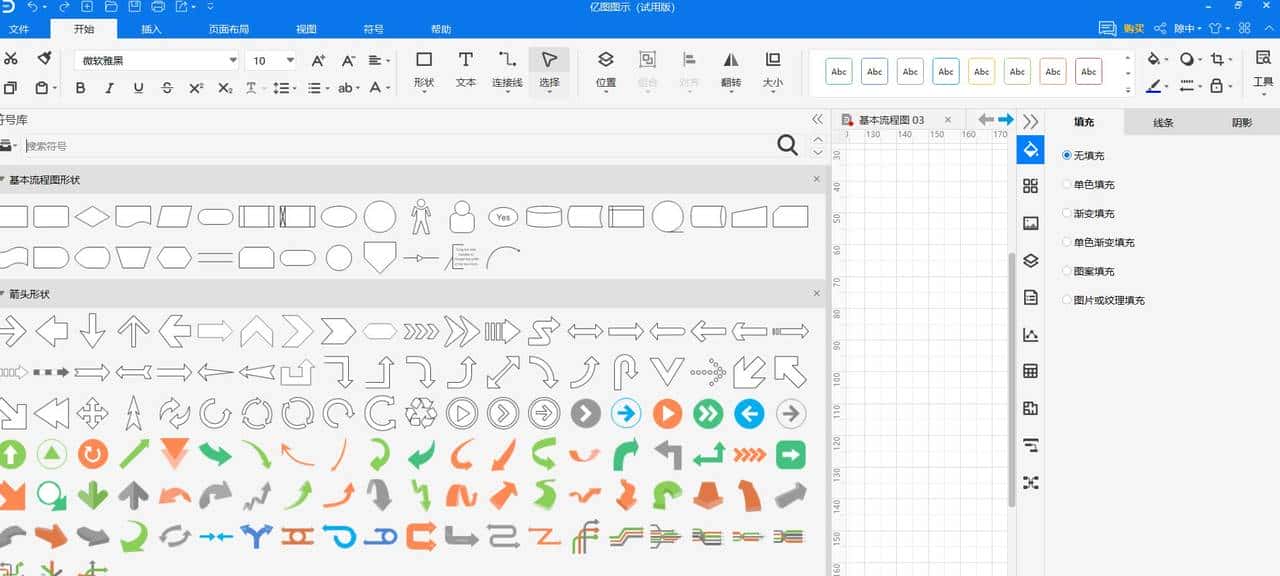Select the 连接线 connector tool
This screenshot has width=1280, height=576.
507,69
